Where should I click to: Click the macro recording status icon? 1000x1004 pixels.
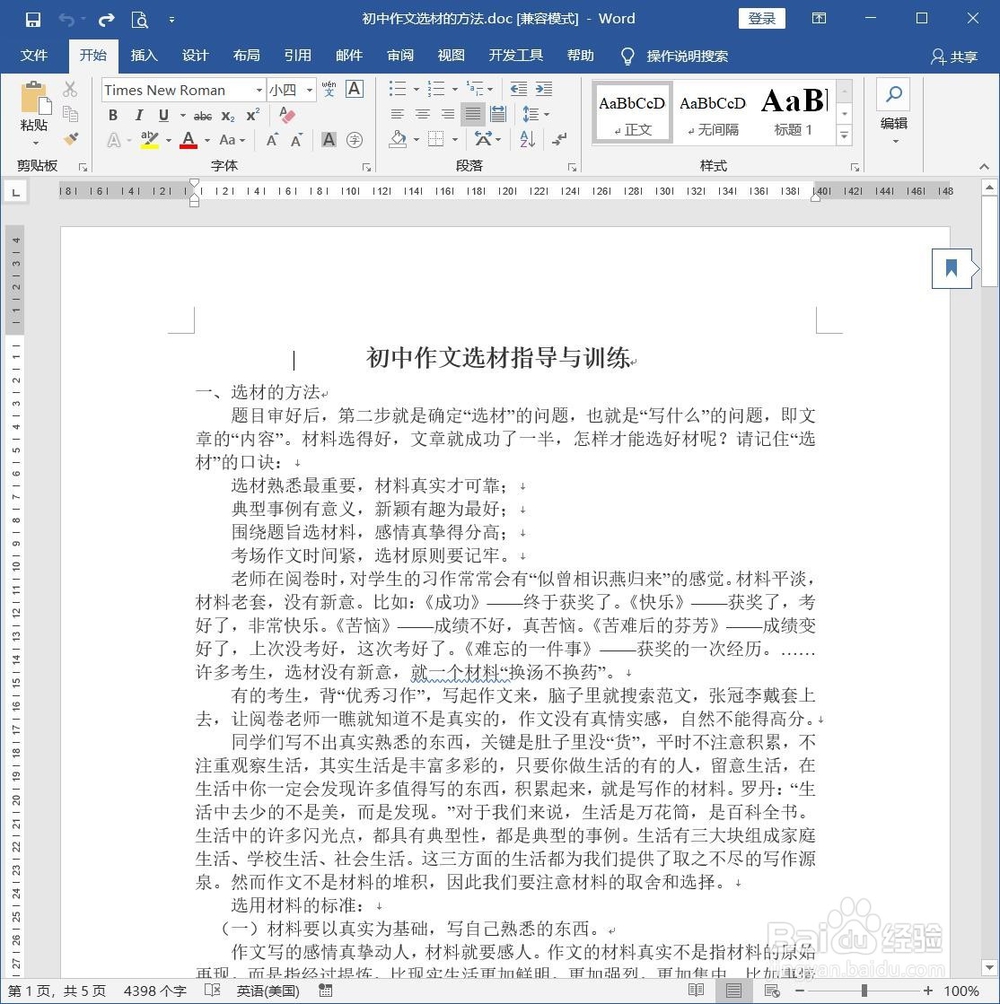coord(325,991)
